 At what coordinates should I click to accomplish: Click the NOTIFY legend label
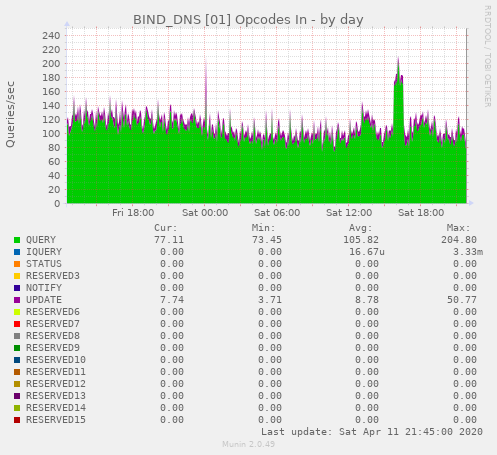click(x=44, y=288)
